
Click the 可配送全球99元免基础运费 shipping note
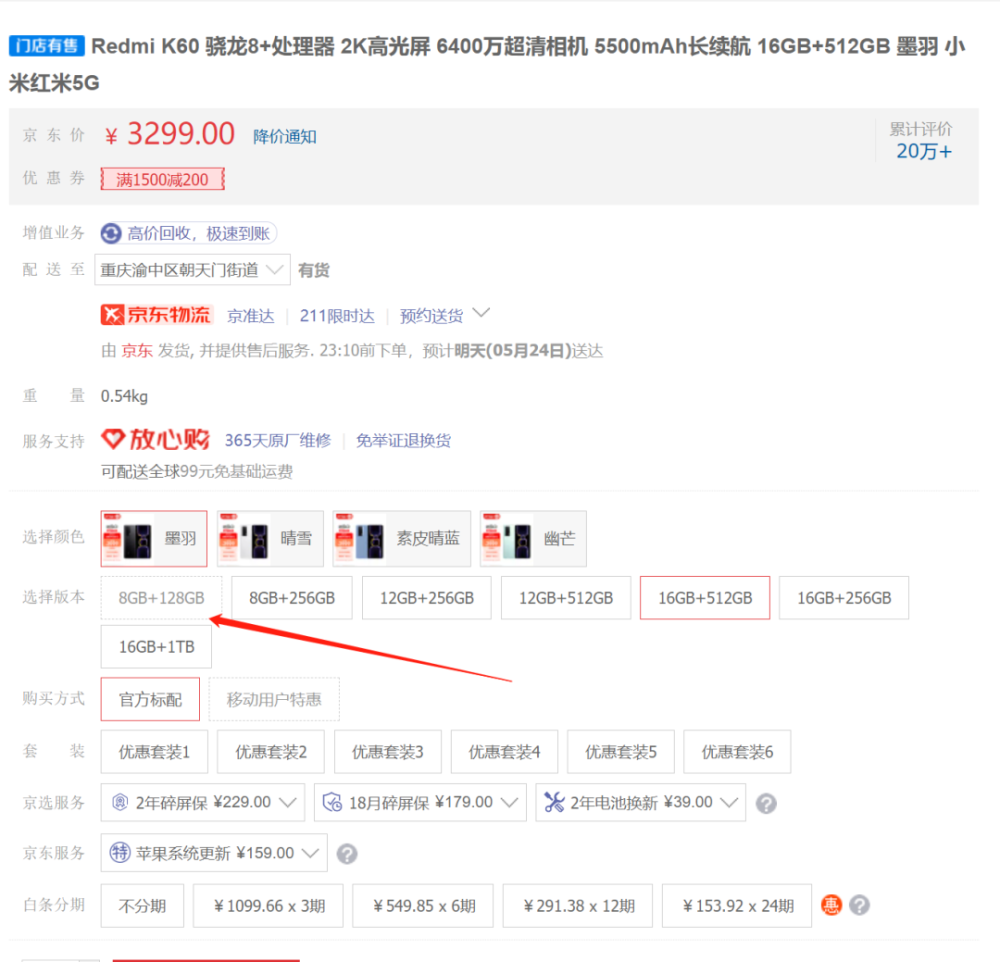196,471
